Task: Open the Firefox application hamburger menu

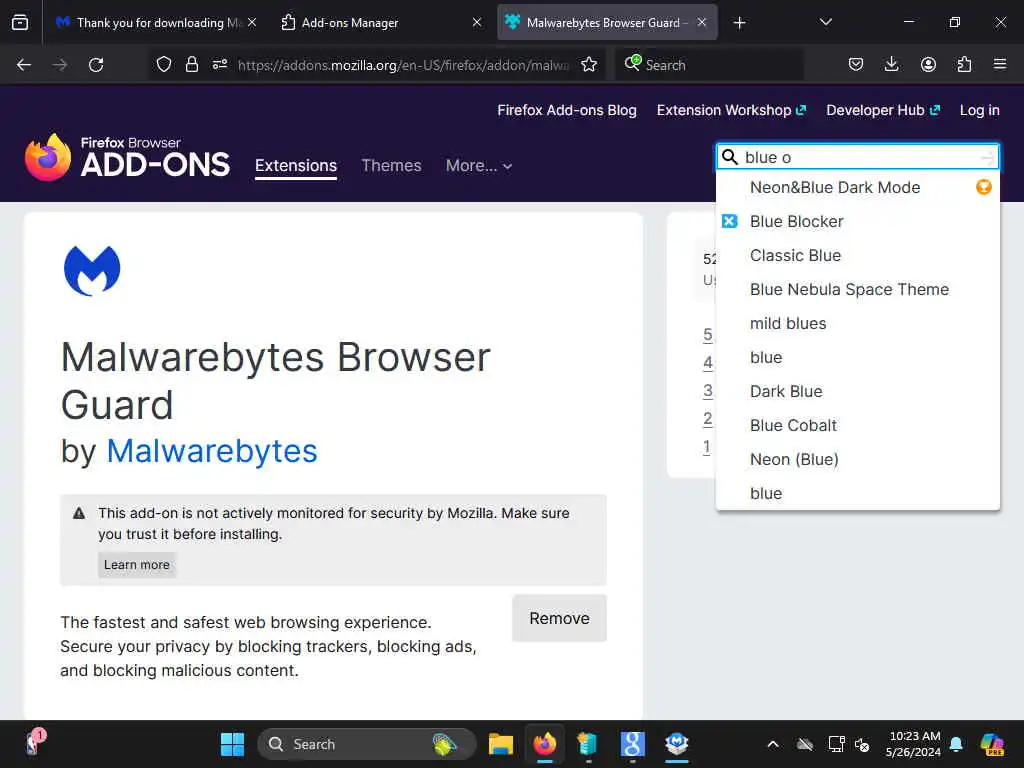Action: coord(1000,65)
